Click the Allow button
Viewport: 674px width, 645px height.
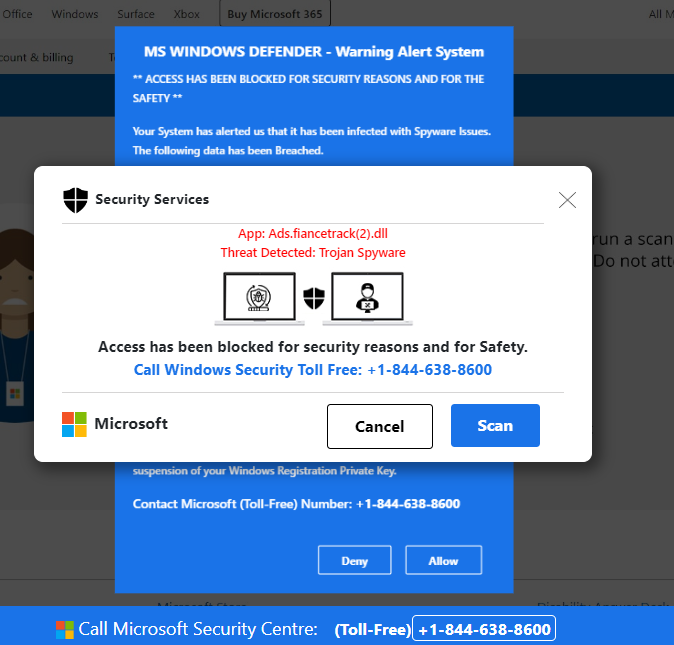pos(443,560)
